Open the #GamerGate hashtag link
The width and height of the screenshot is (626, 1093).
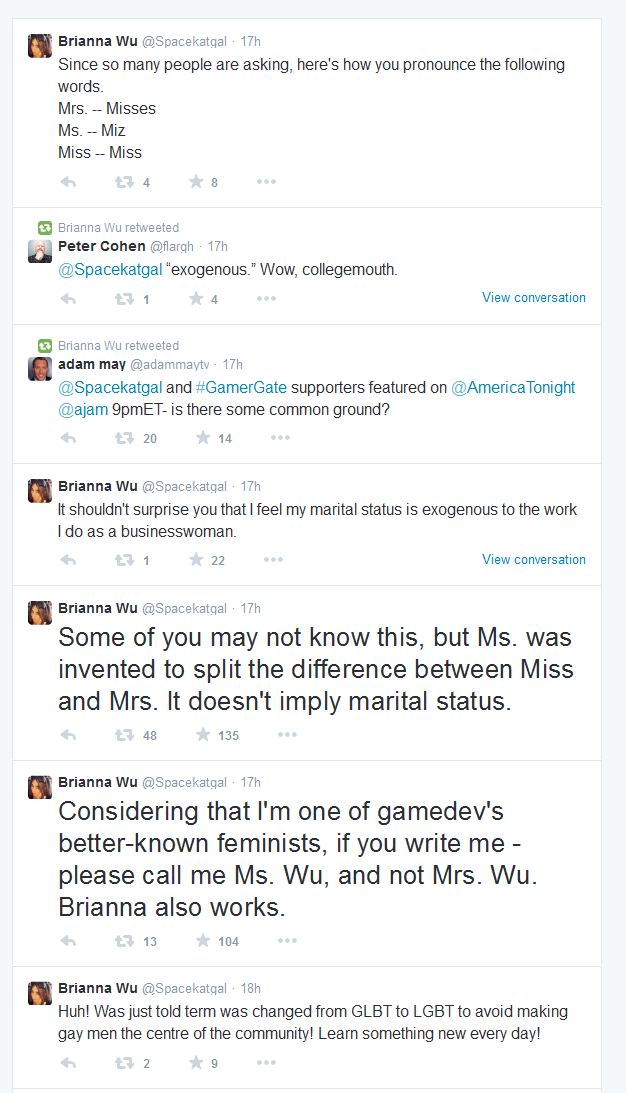pyautogui.click(x=241, y=388)
